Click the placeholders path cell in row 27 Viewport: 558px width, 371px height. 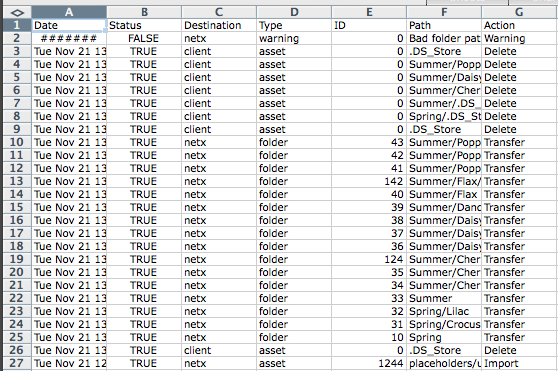(444, 363)
